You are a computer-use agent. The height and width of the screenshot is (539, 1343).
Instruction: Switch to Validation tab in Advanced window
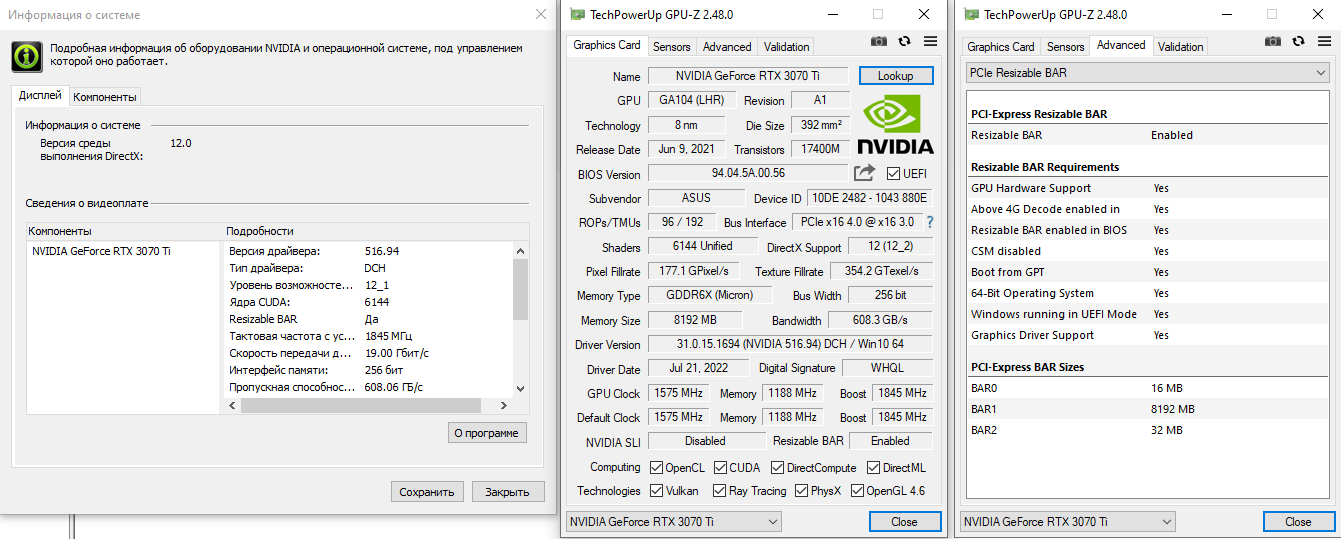1180,47
